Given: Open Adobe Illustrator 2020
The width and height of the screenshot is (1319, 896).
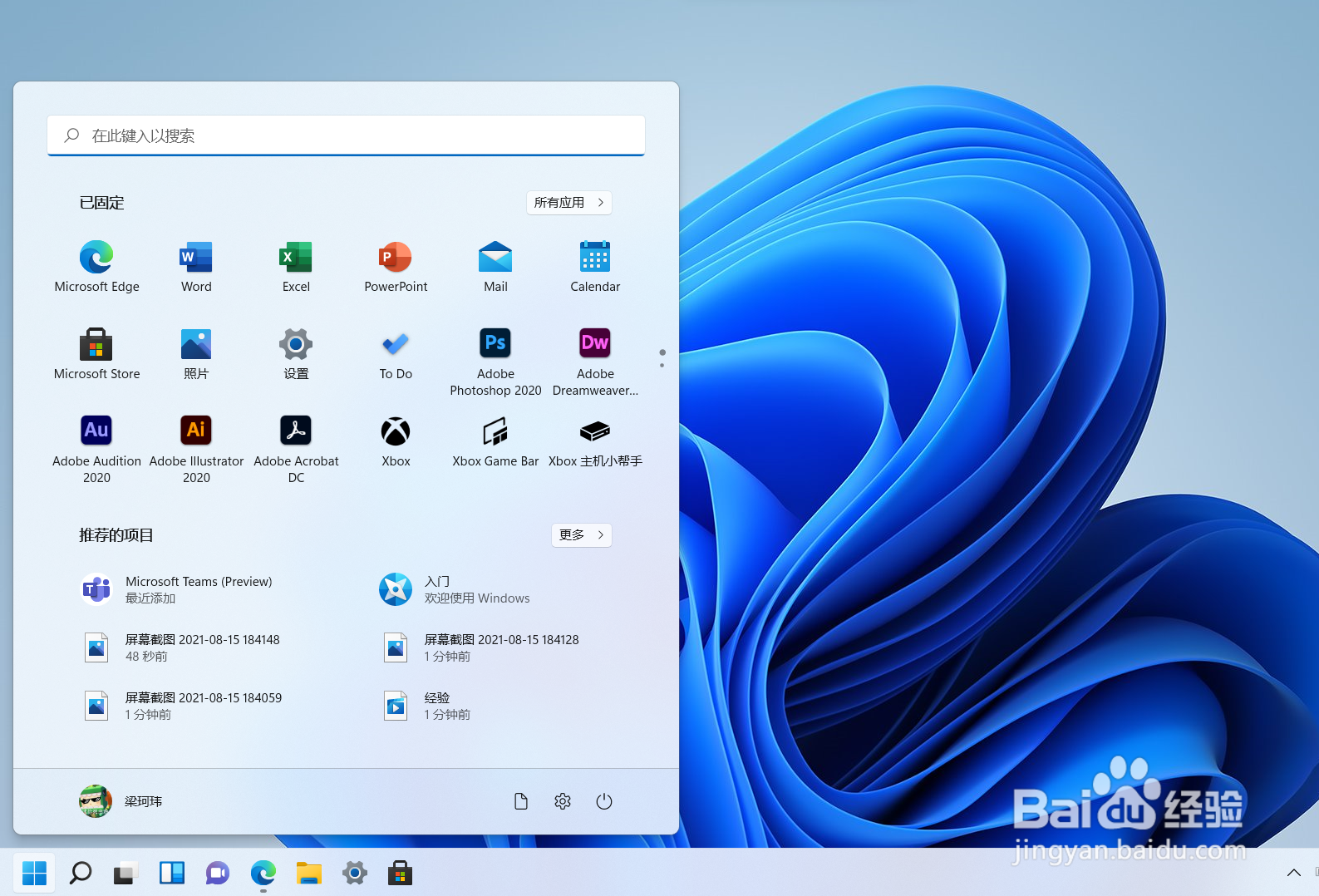Looking at the screenshot, I should point(196,450).
